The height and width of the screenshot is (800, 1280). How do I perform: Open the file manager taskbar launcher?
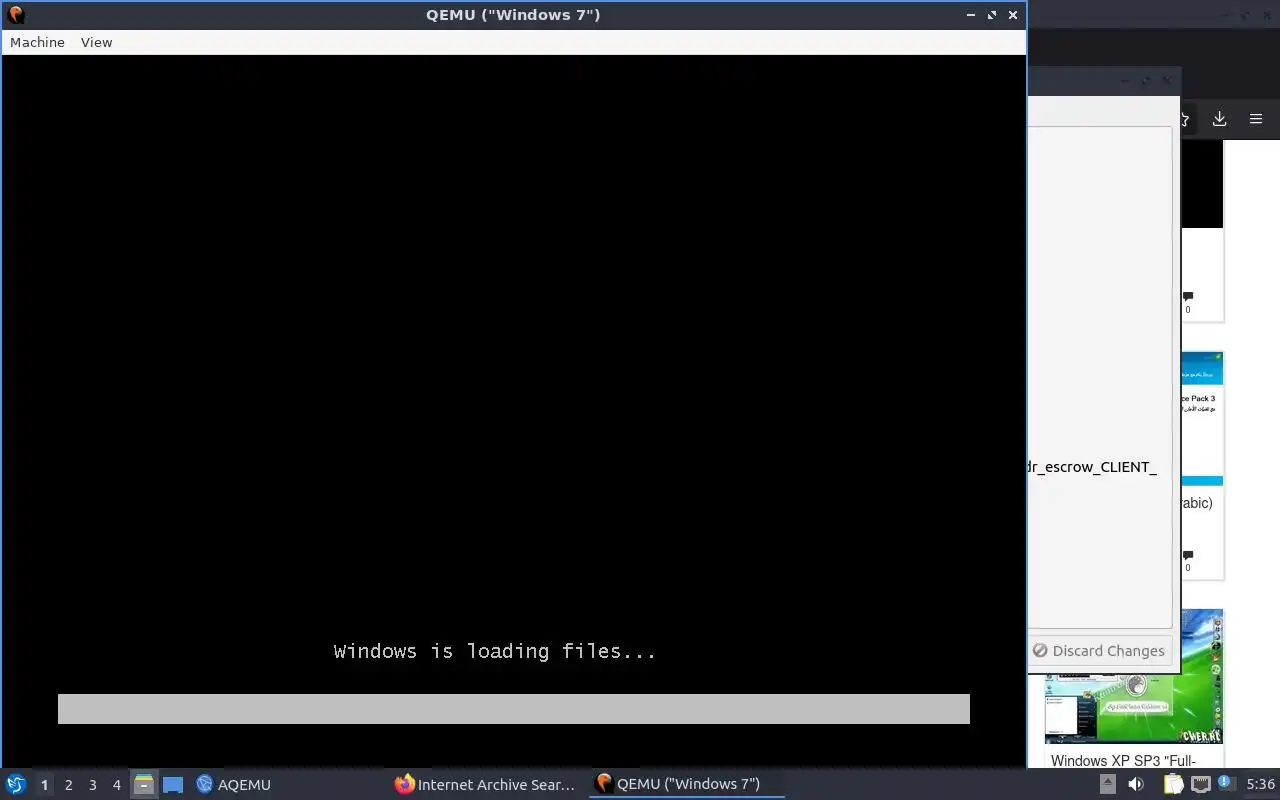pos(144,785)
